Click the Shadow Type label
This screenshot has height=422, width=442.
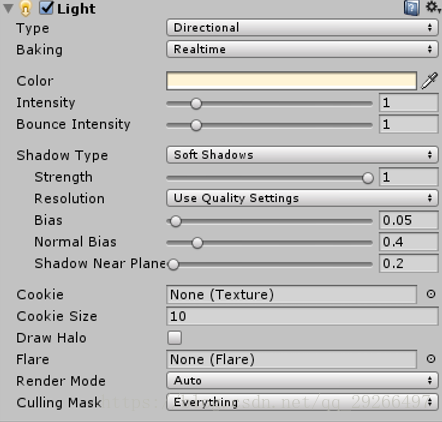click(62, 156)
